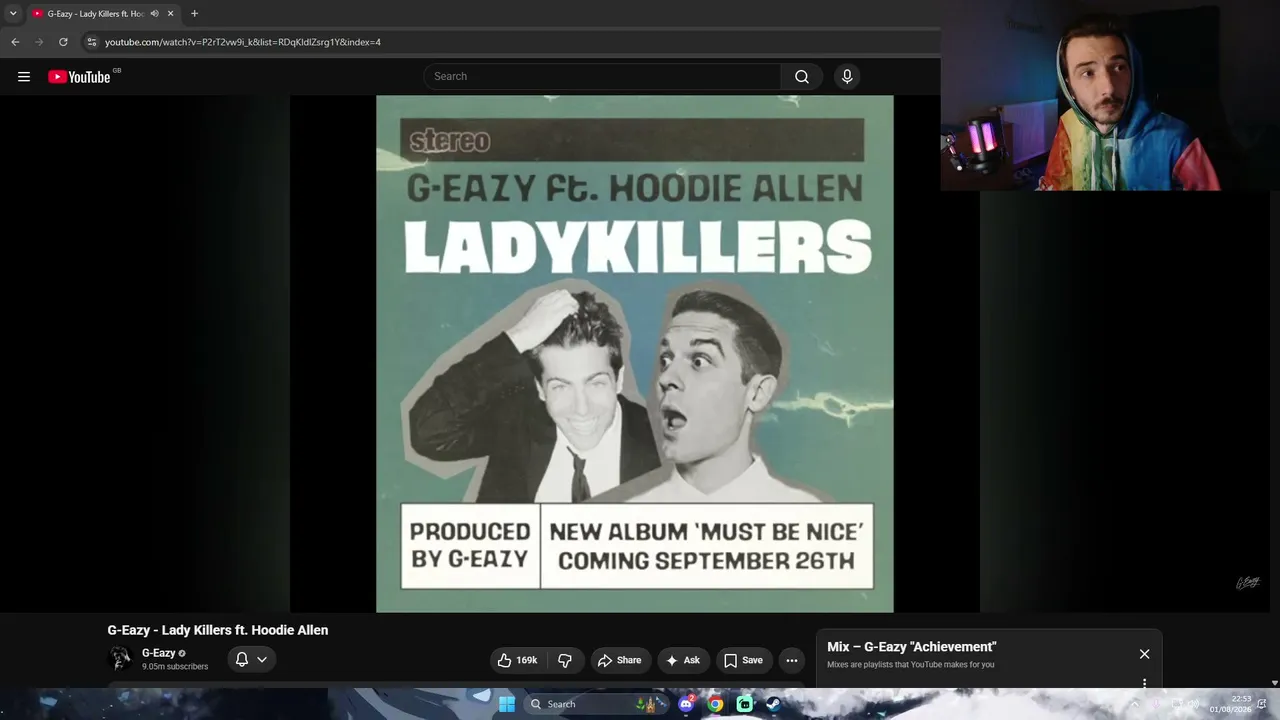Viewport: 1280px width, 720px height.
Task: Open the tab search dropdown arrow
Action: [13, 14]
